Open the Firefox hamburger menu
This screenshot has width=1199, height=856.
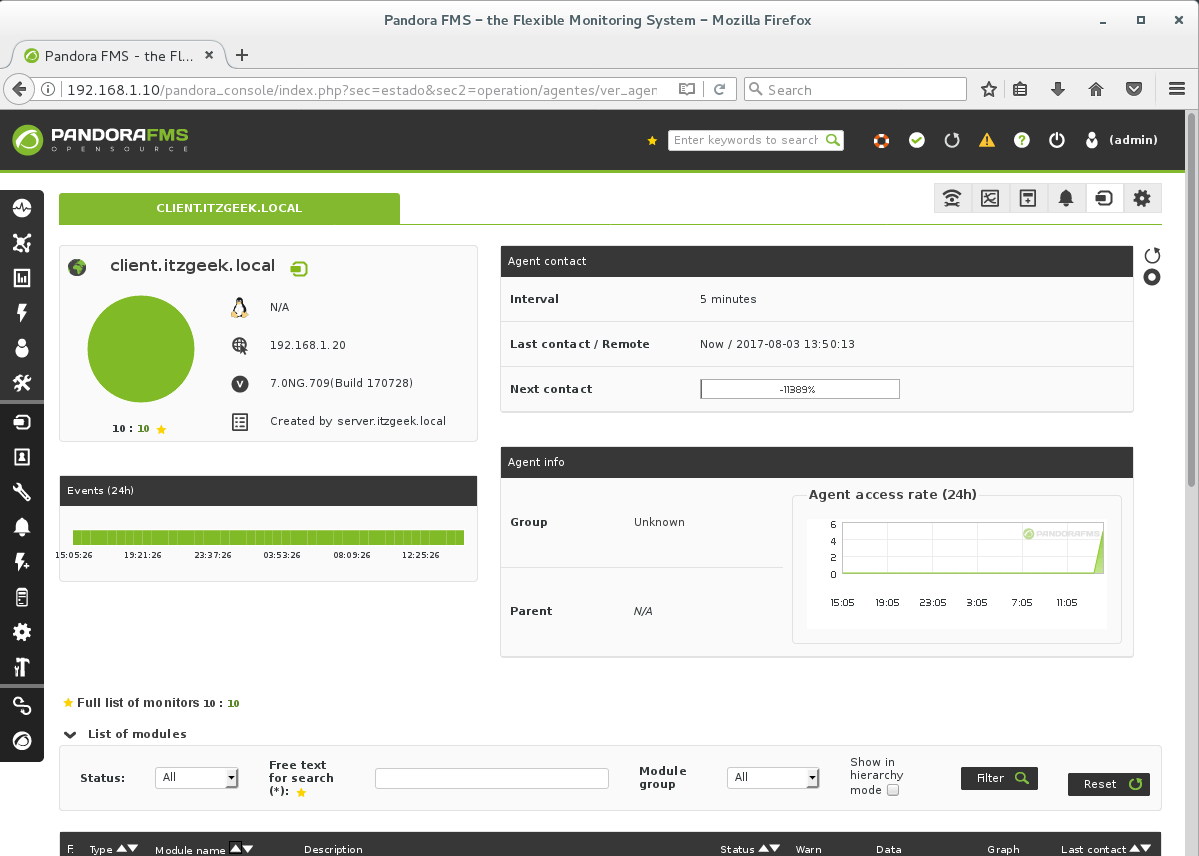[1177, 89]
